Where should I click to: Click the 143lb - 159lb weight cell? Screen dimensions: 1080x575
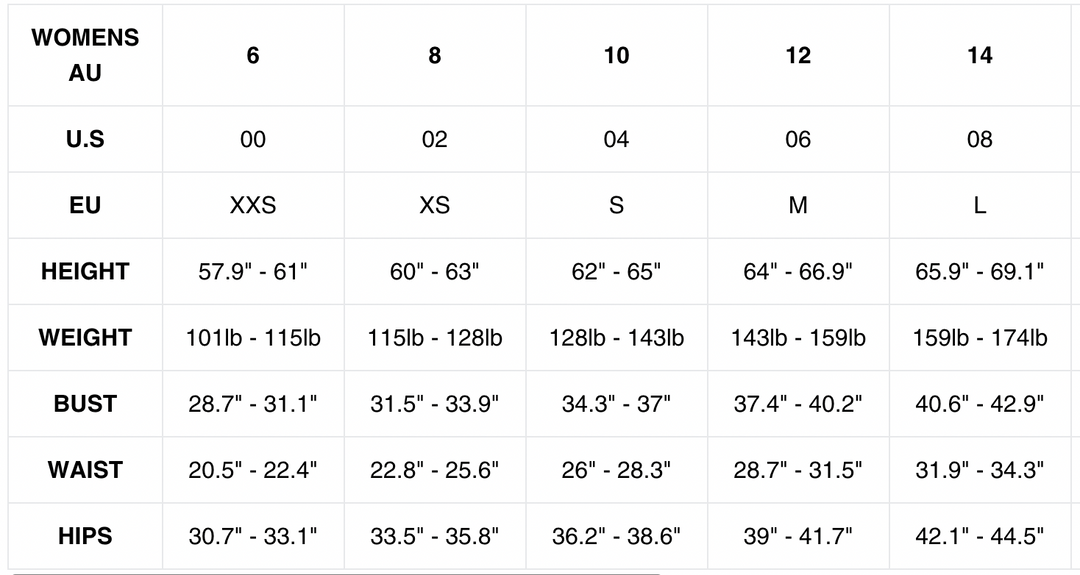coord(798,337)
